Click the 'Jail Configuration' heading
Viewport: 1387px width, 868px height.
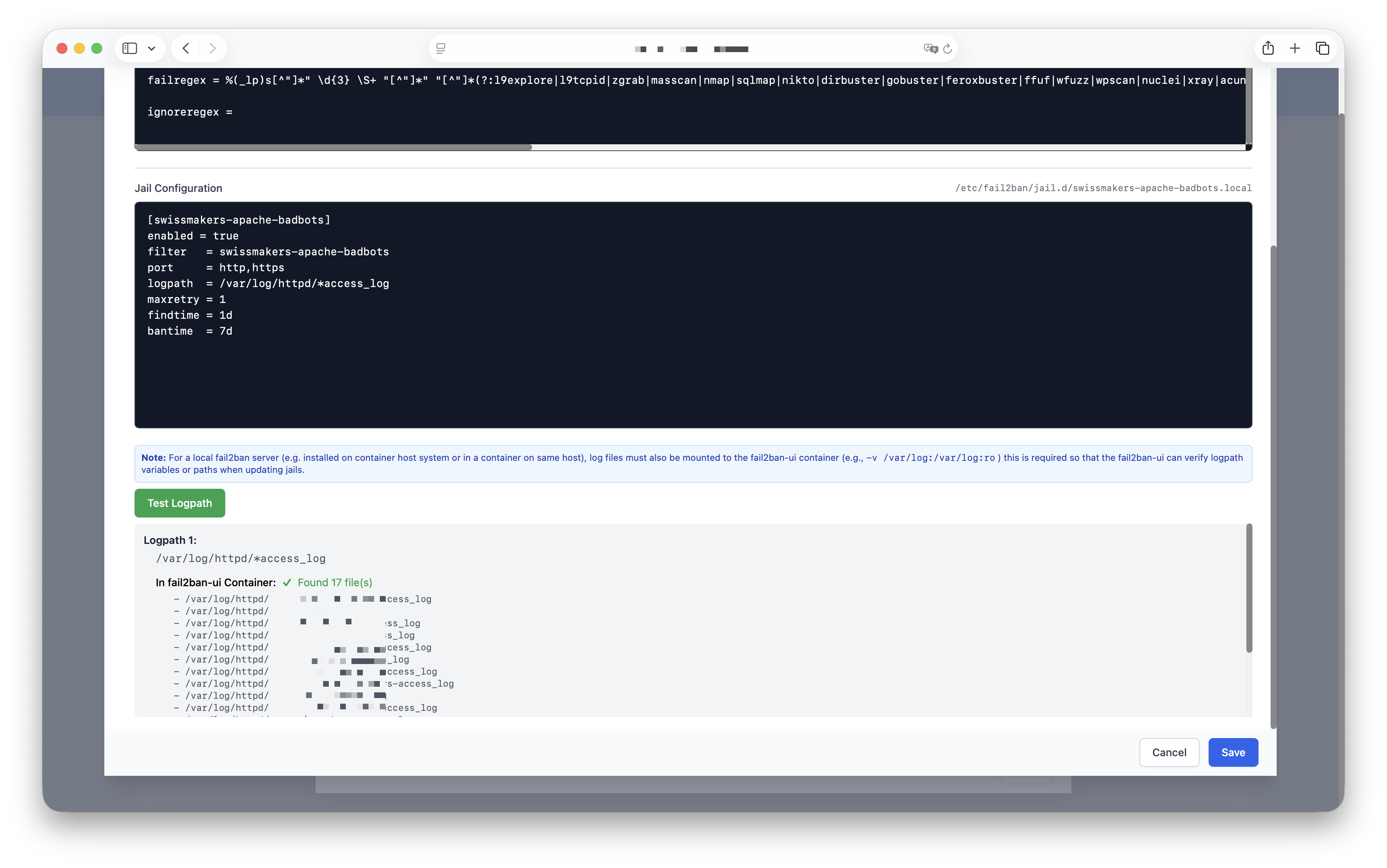178,188
